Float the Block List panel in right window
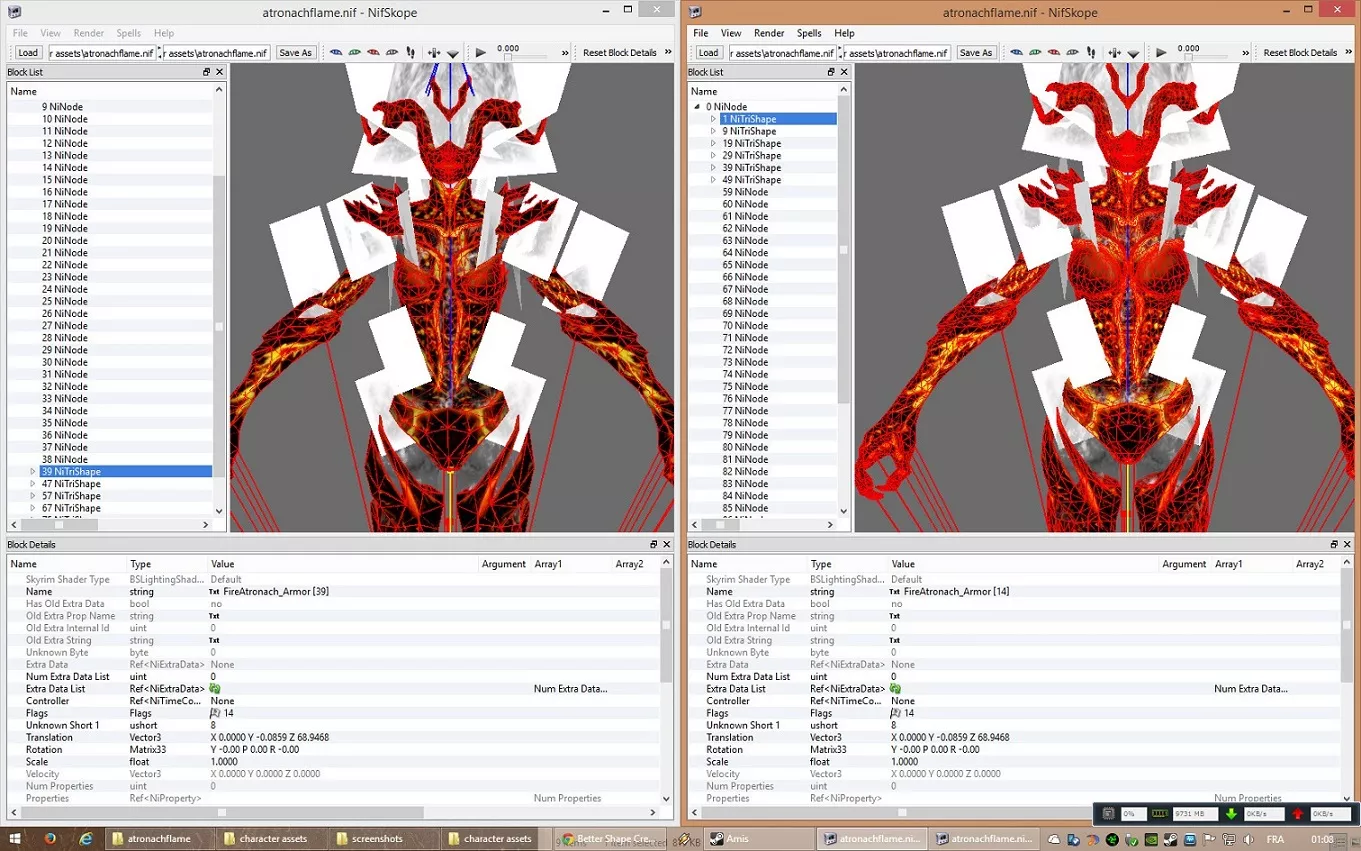 tap(830, 72)
